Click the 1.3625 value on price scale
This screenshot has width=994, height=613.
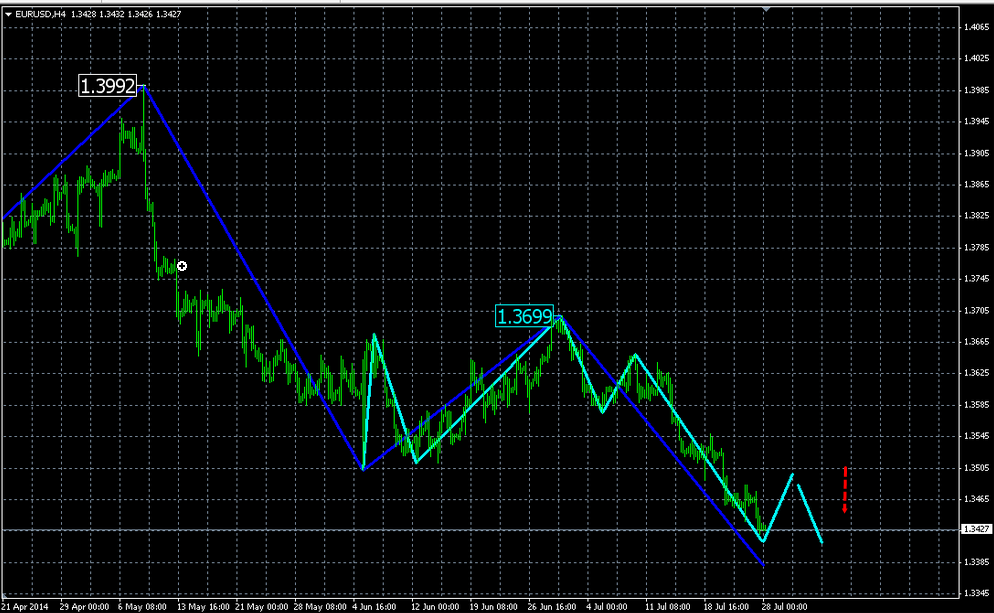pos(976,373)
